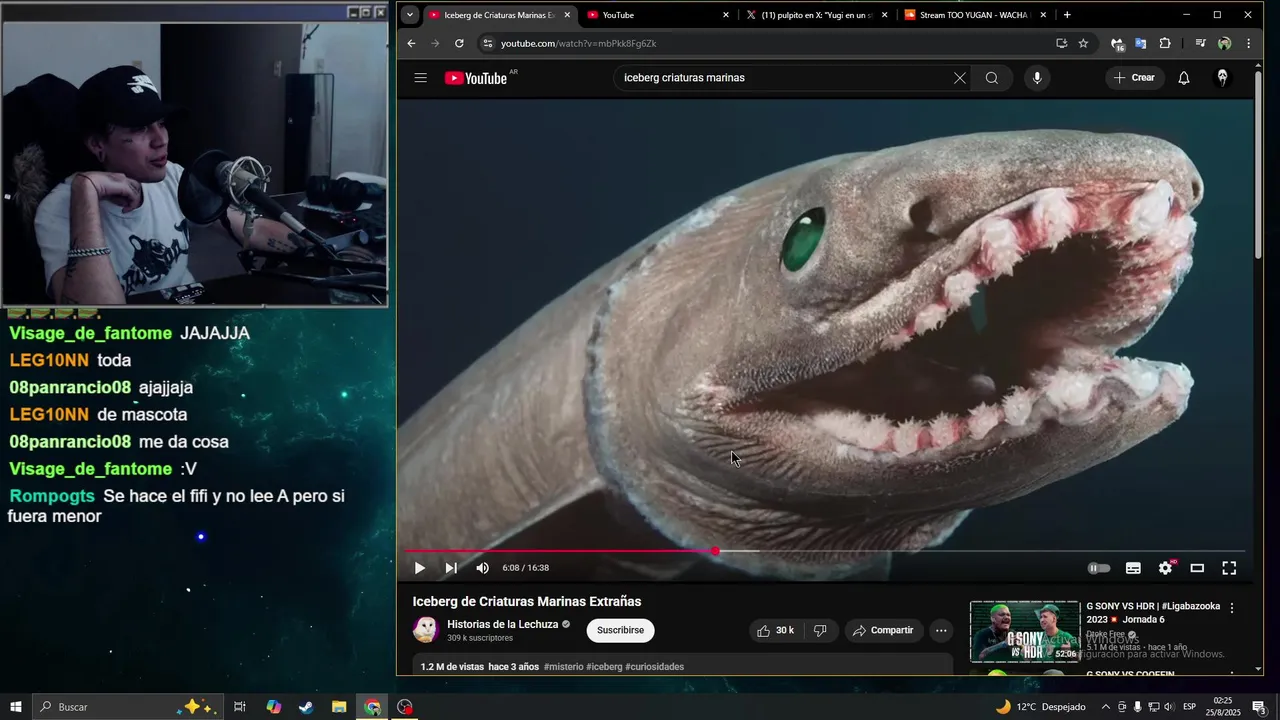Click the YouTube search magnifier button
The image size is (1280, 720).
point(991,78)
